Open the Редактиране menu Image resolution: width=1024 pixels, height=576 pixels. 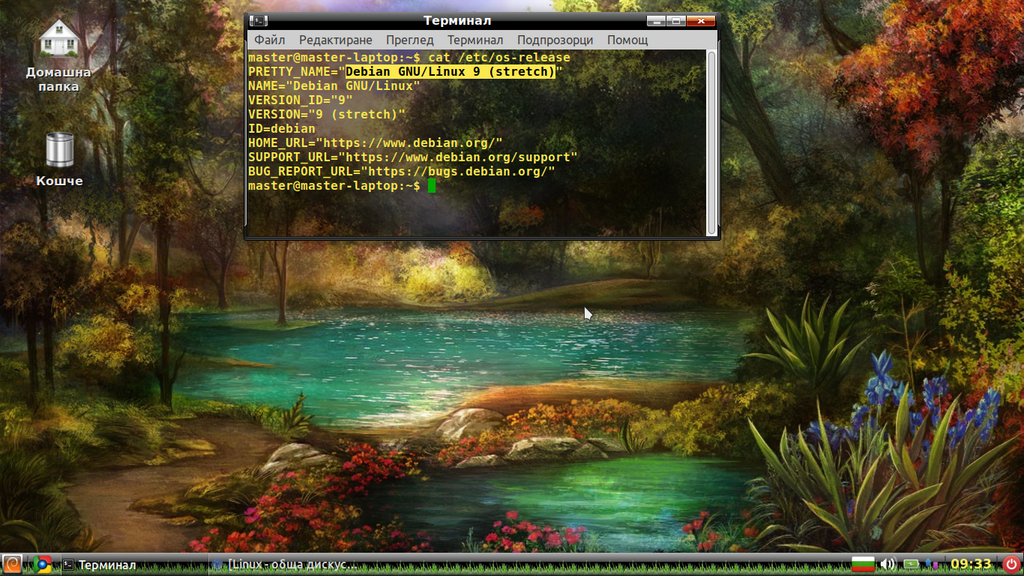click(336, 40)
